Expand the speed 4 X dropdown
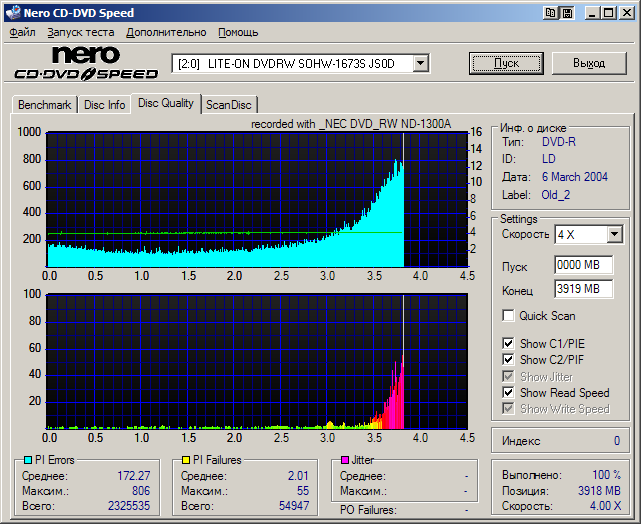Viewport: 641px width, 524px height. [x=614, y=234]
